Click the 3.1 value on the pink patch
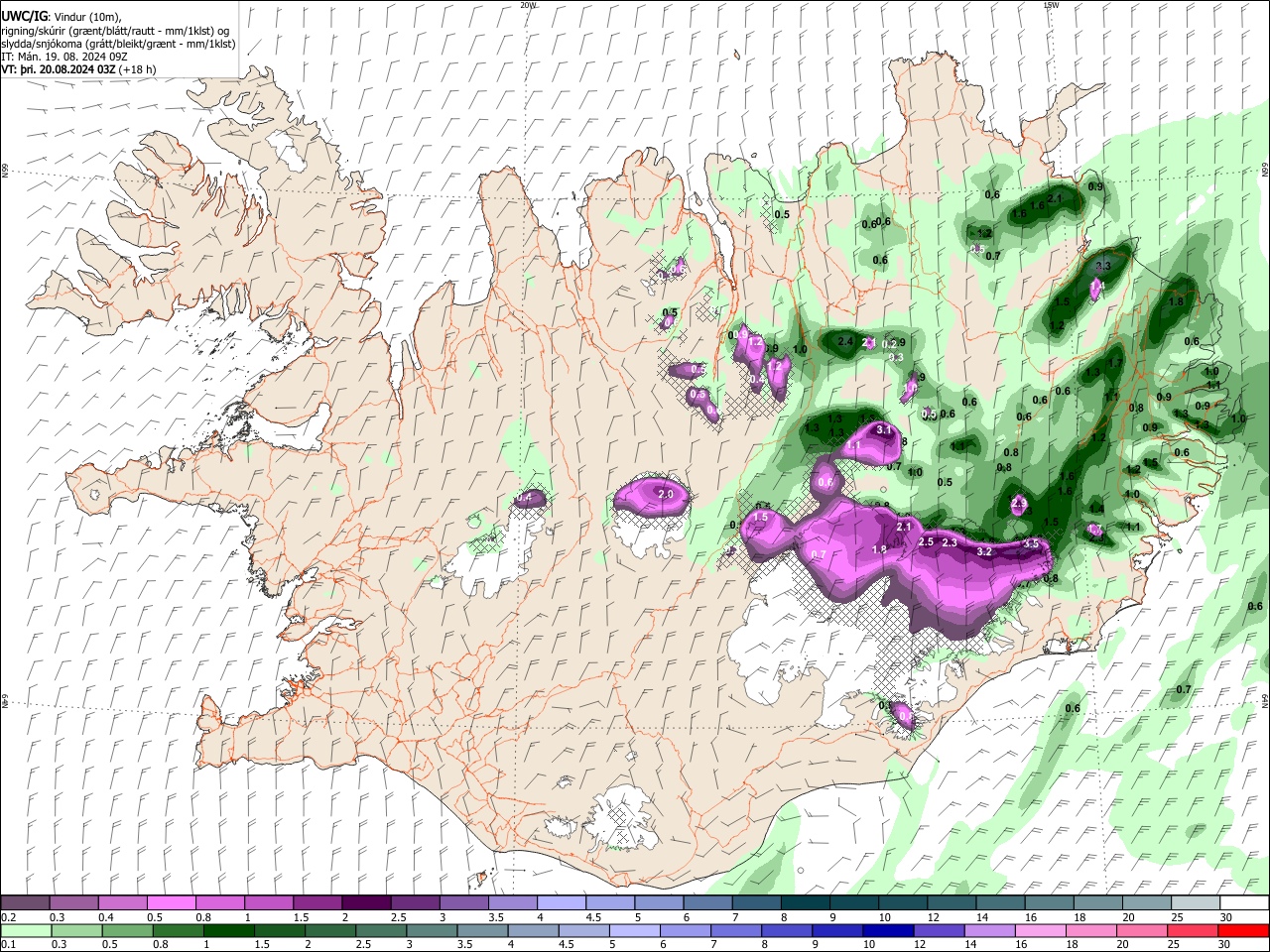Image resolution: width=1270 pixels, height=952 pixels. tap(885, 429)
